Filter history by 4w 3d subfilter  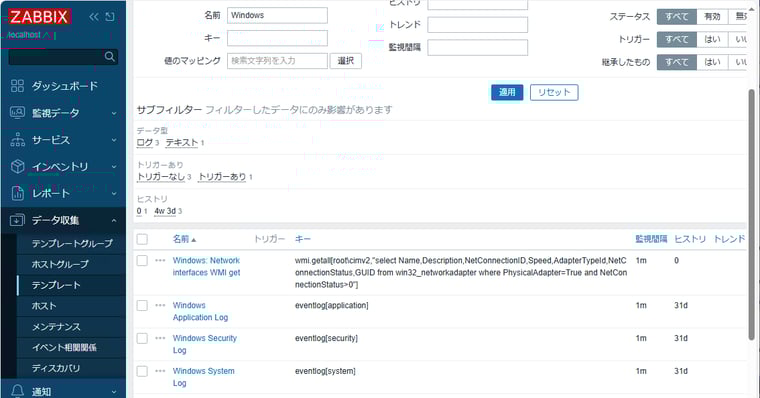coord(165,211)
